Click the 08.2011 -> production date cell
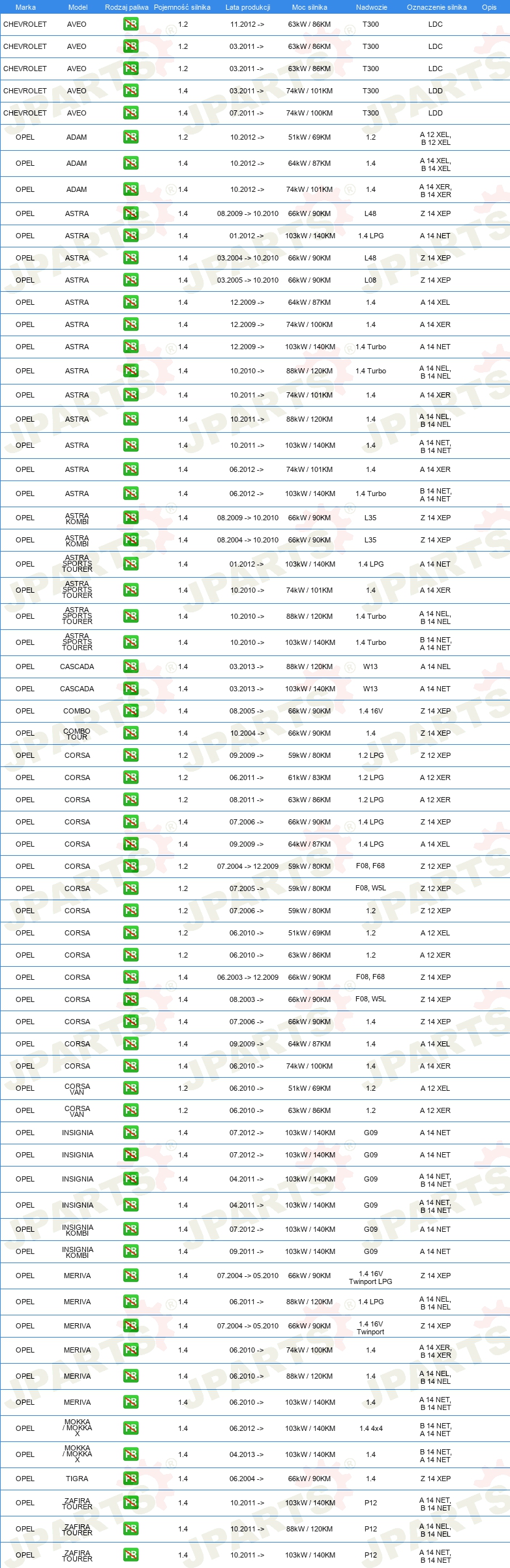 coord(247,800)
